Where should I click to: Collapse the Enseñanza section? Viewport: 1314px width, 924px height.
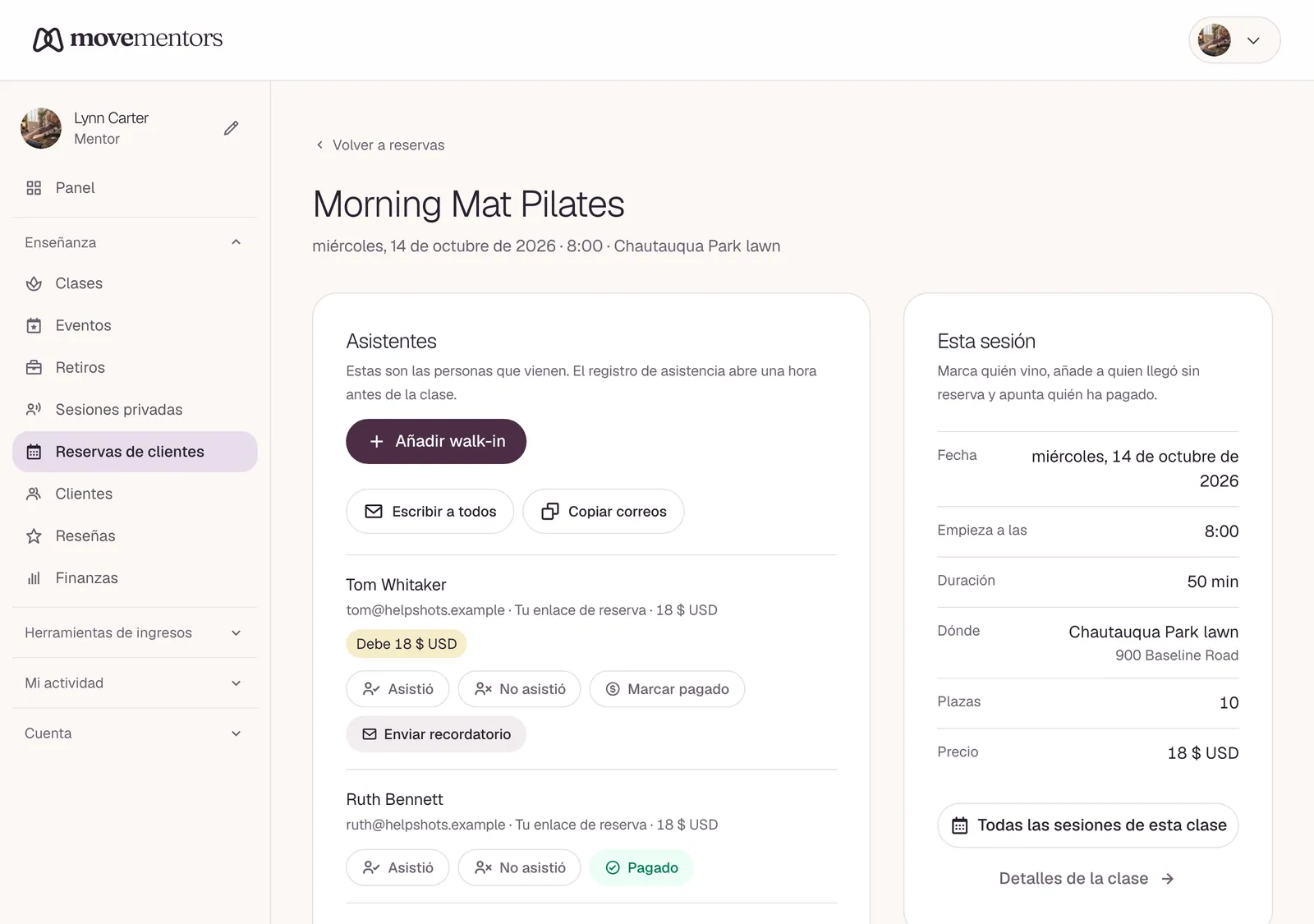pyautogui.click(x=135, y=242)
